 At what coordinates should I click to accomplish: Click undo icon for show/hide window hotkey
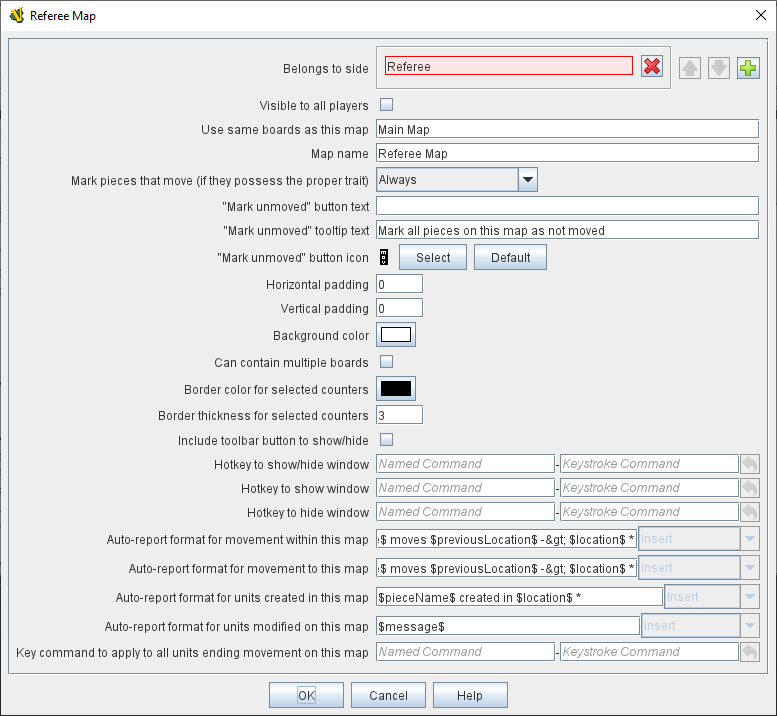pos(749,464)
